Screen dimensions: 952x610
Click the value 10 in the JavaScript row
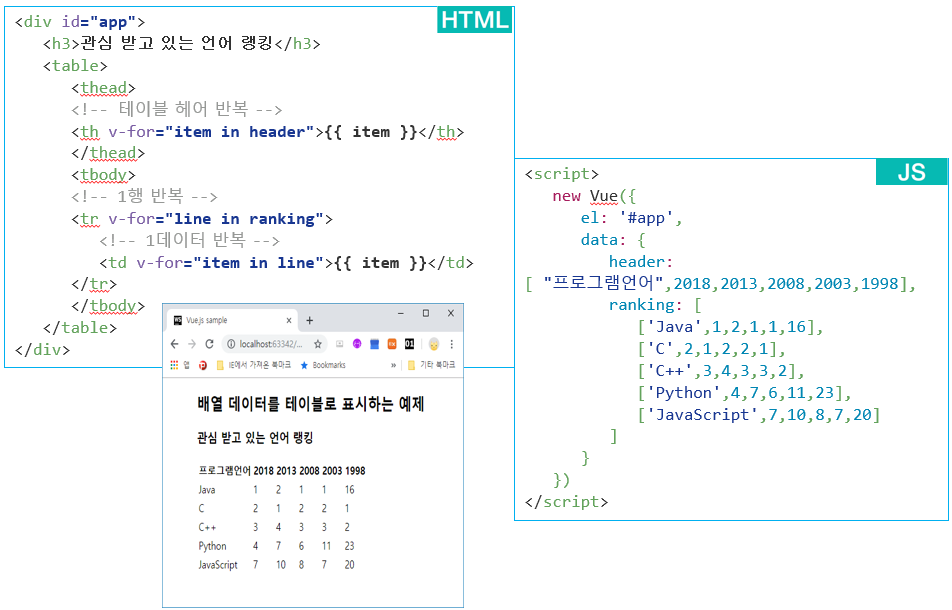[x=281, y=564]
